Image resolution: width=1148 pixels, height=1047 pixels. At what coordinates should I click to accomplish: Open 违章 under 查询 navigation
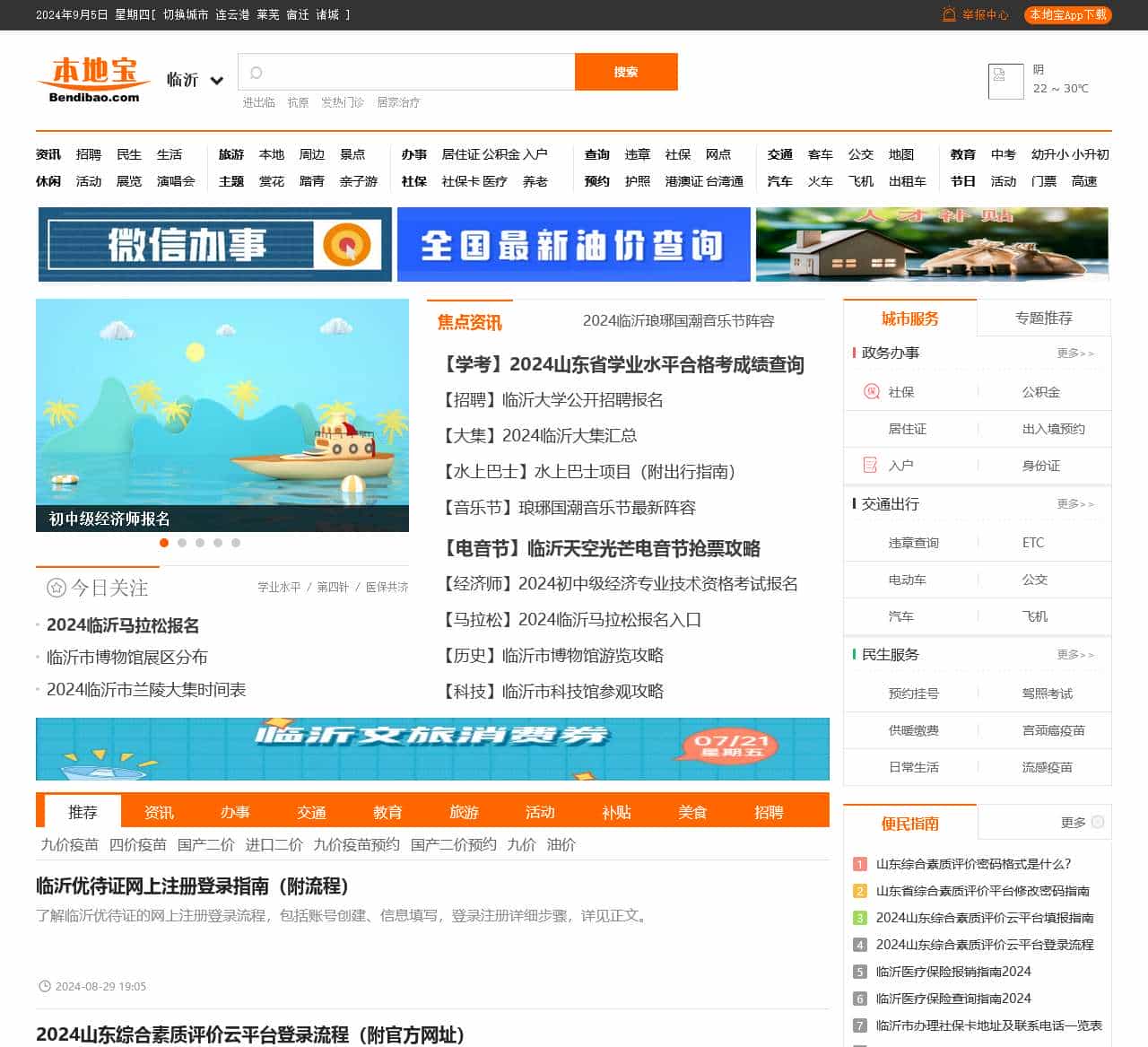(638, 154)
